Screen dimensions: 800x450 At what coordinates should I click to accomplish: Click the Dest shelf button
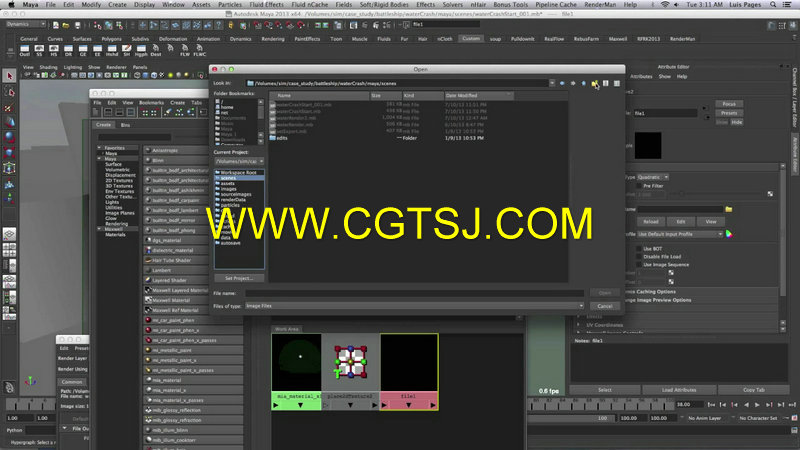click(x=156, y=50)
